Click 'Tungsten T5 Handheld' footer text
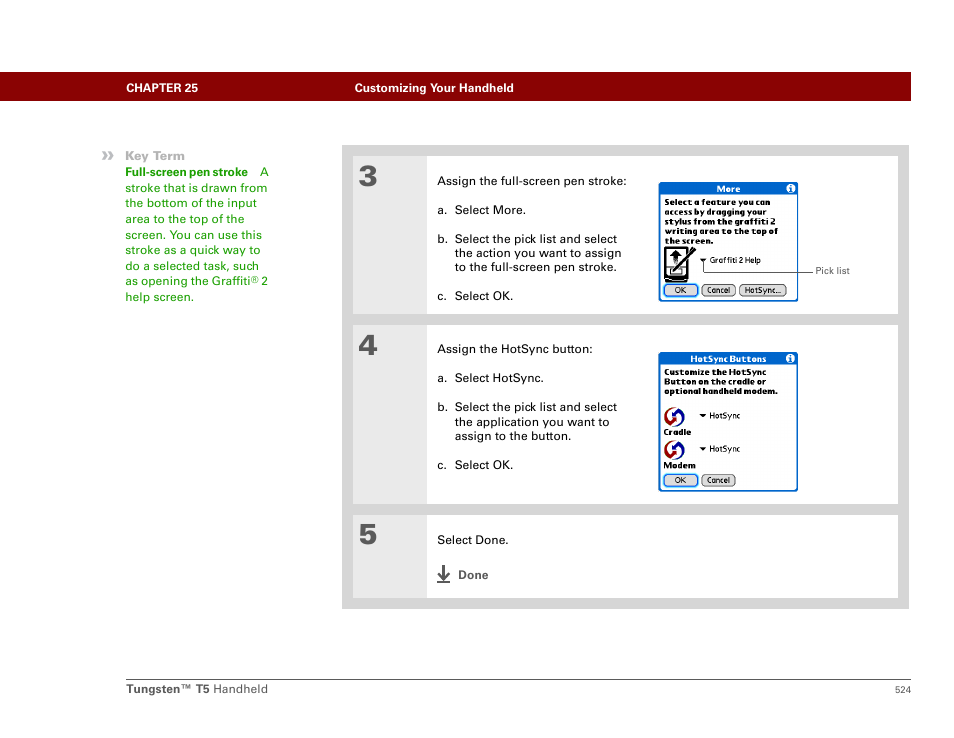954x738 pixels. (x=197, y=689)
